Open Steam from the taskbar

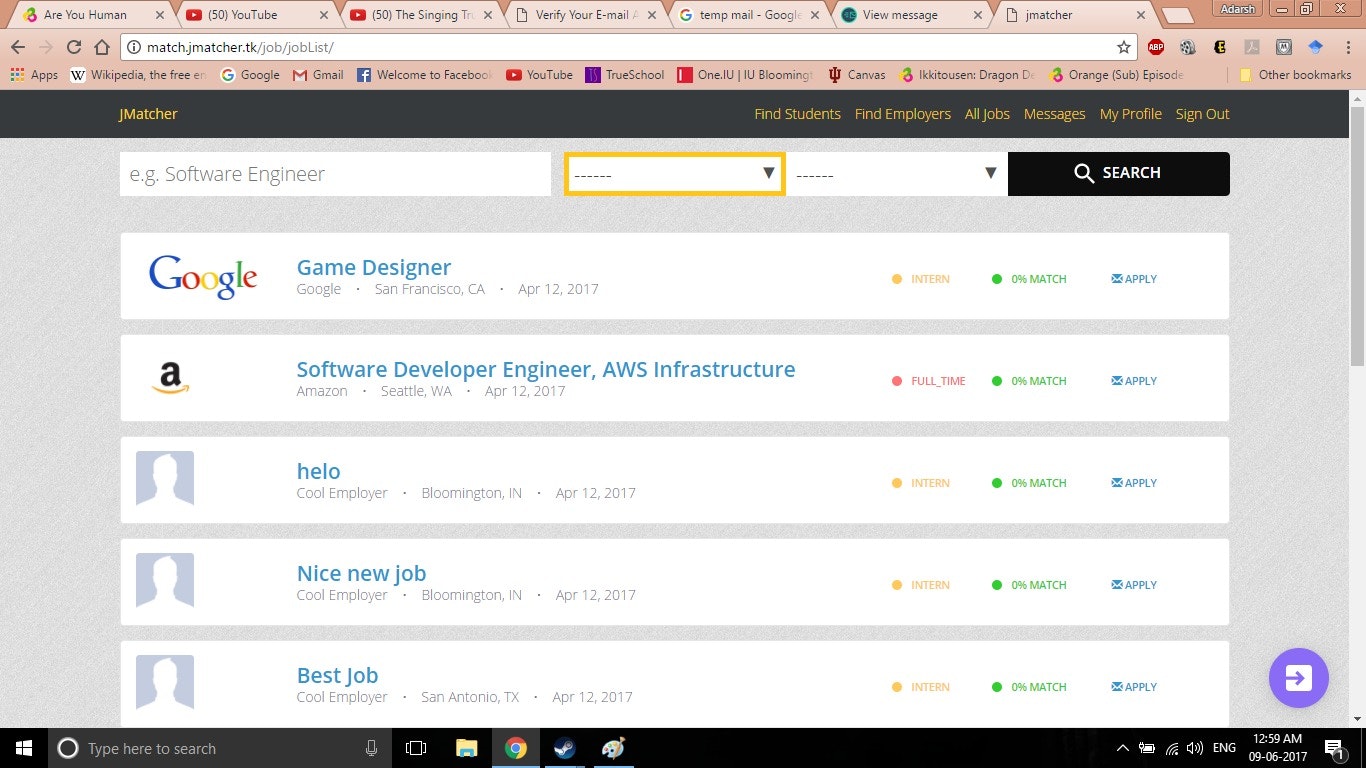pyautogui.click(x=564, y=748)
